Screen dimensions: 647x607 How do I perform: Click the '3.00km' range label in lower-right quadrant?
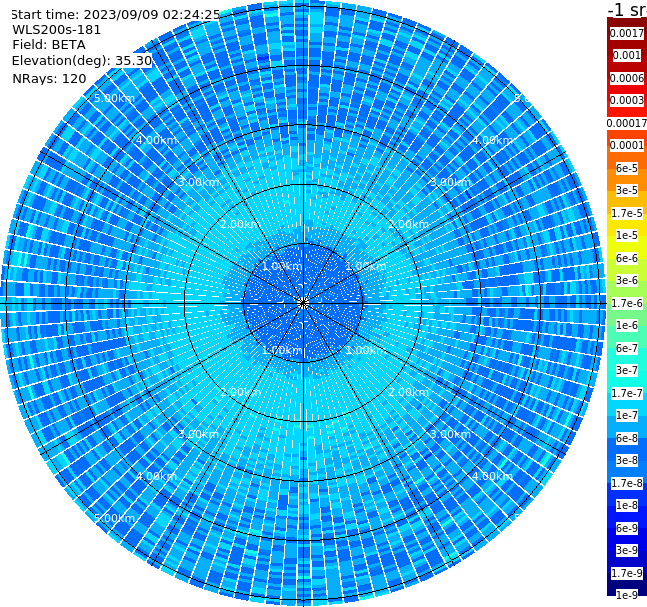click(450, 434)
